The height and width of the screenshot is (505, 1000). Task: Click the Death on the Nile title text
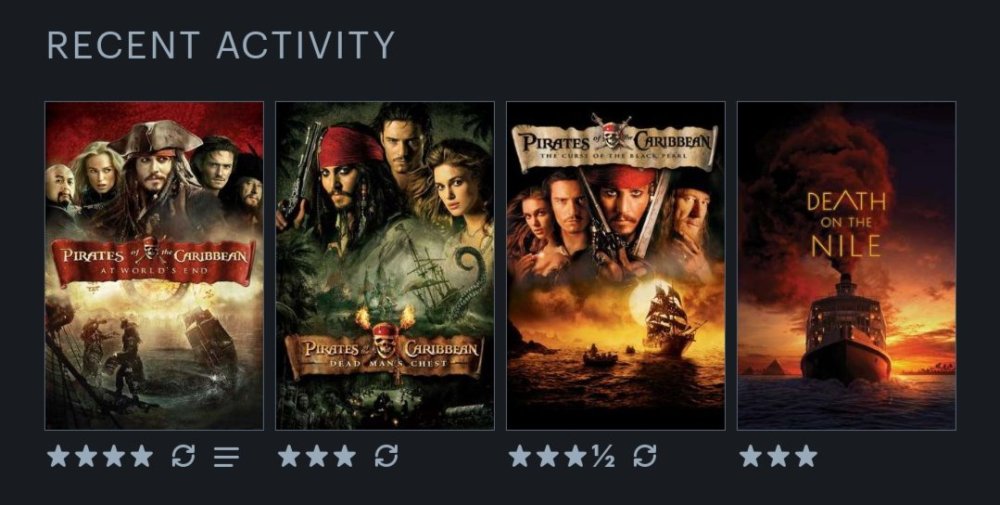pos(846,224)
